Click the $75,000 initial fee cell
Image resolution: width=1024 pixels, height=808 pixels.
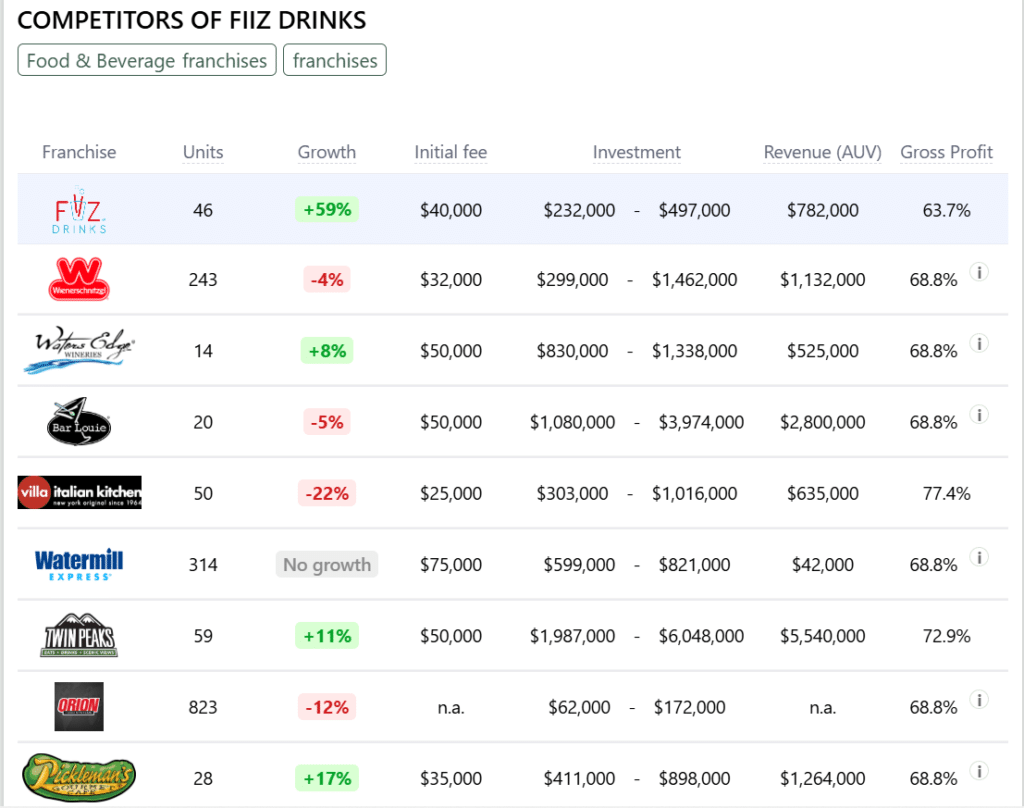coord(451,565)
